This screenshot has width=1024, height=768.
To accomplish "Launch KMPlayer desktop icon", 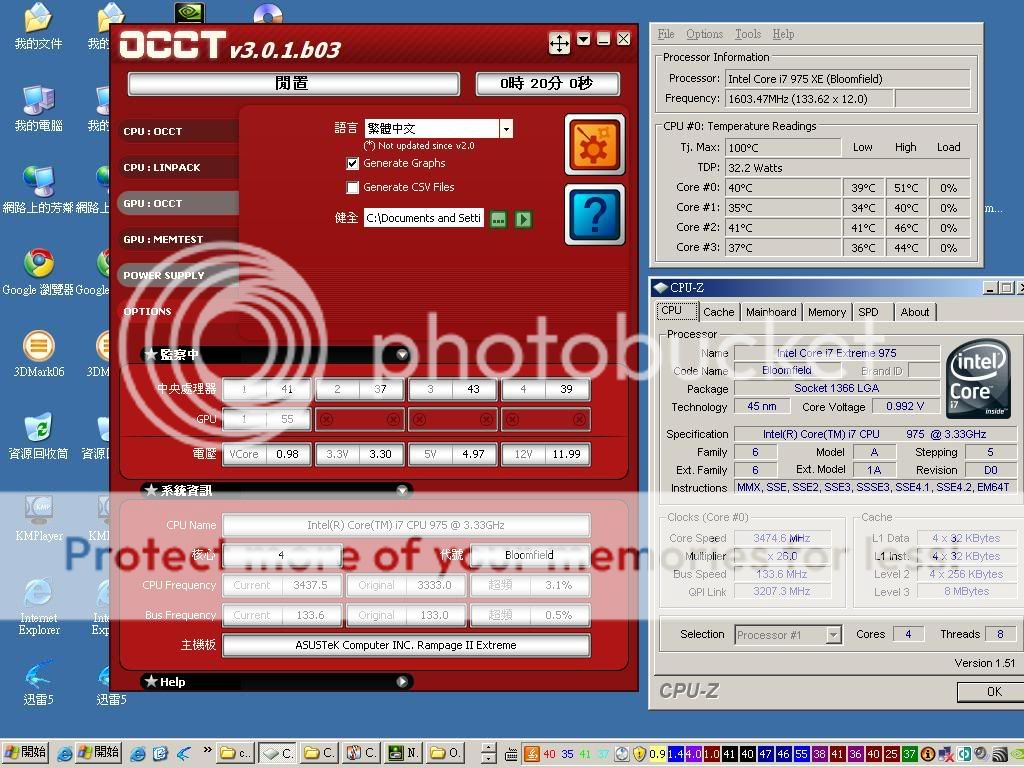I will pyautogui.click(x=39, y=518).
